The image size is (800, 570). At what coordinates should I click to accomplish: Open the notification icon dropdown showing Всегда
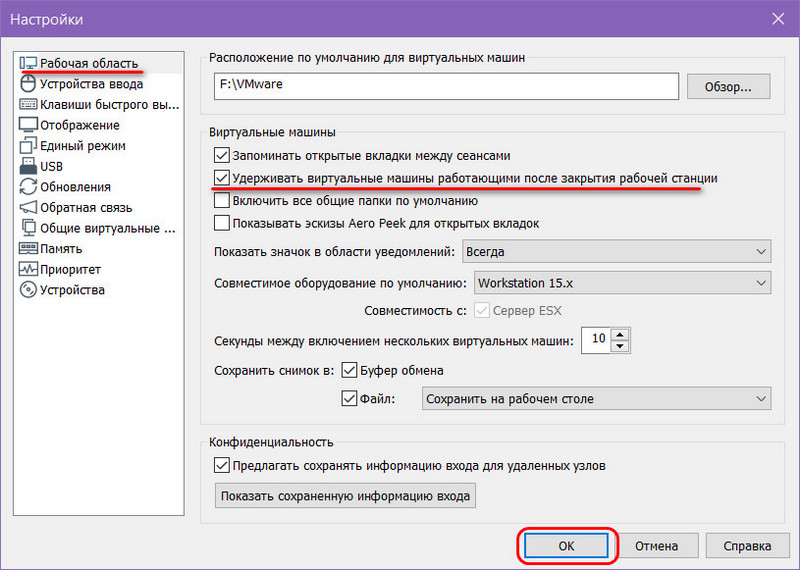pyautogui.click(x=616, y=252)
